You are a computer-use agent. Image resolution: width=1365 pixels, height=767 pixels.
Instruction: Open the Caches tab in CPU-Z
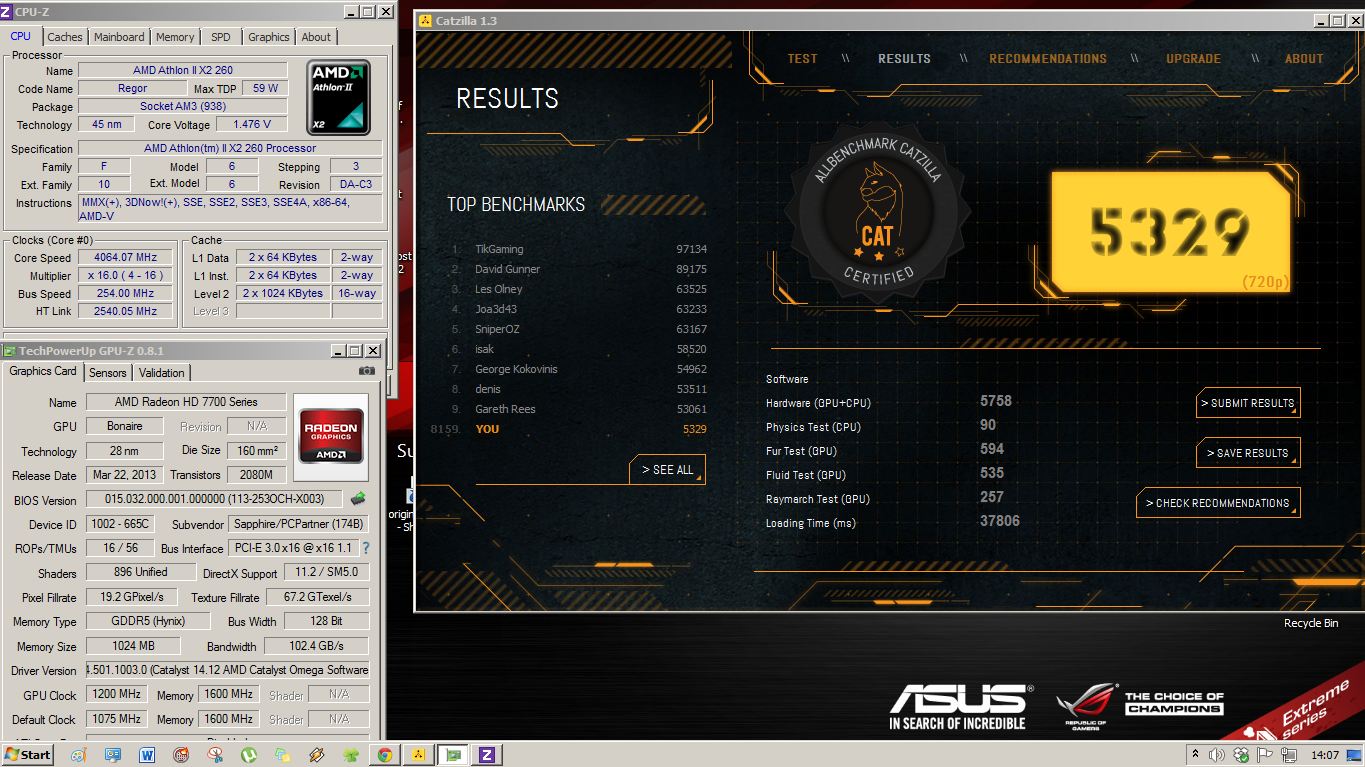click(x=65, y=37)
